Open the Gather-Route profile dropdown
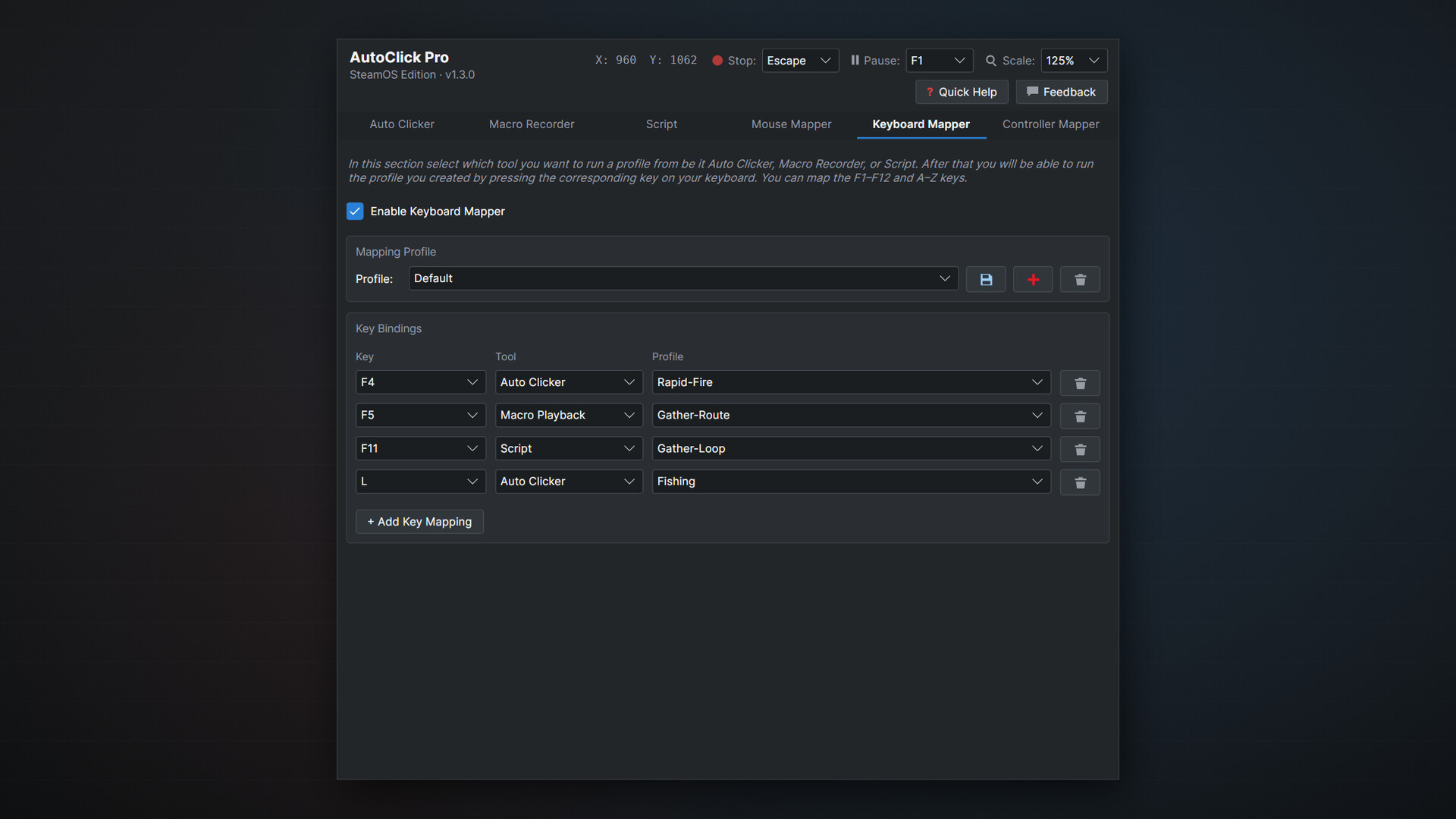This screenshot has width=1456, height=819. 851,415
